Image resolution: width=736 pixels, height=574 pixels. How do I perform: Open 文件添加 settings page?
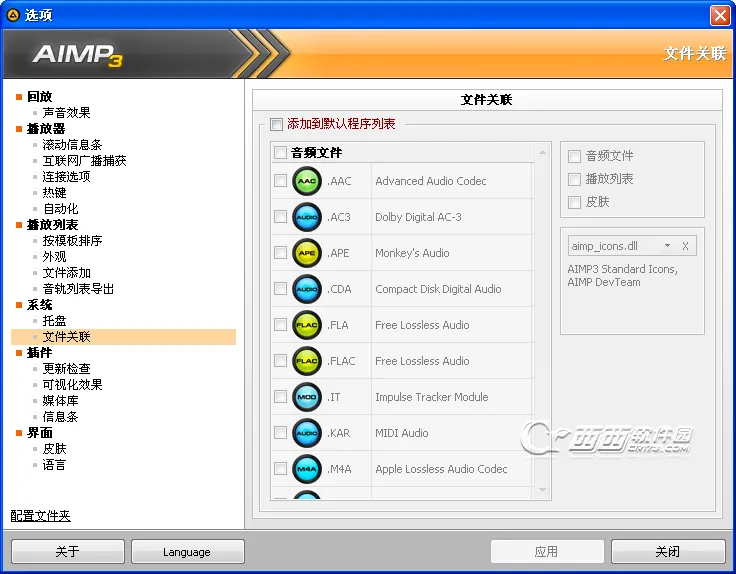[66, 273]
